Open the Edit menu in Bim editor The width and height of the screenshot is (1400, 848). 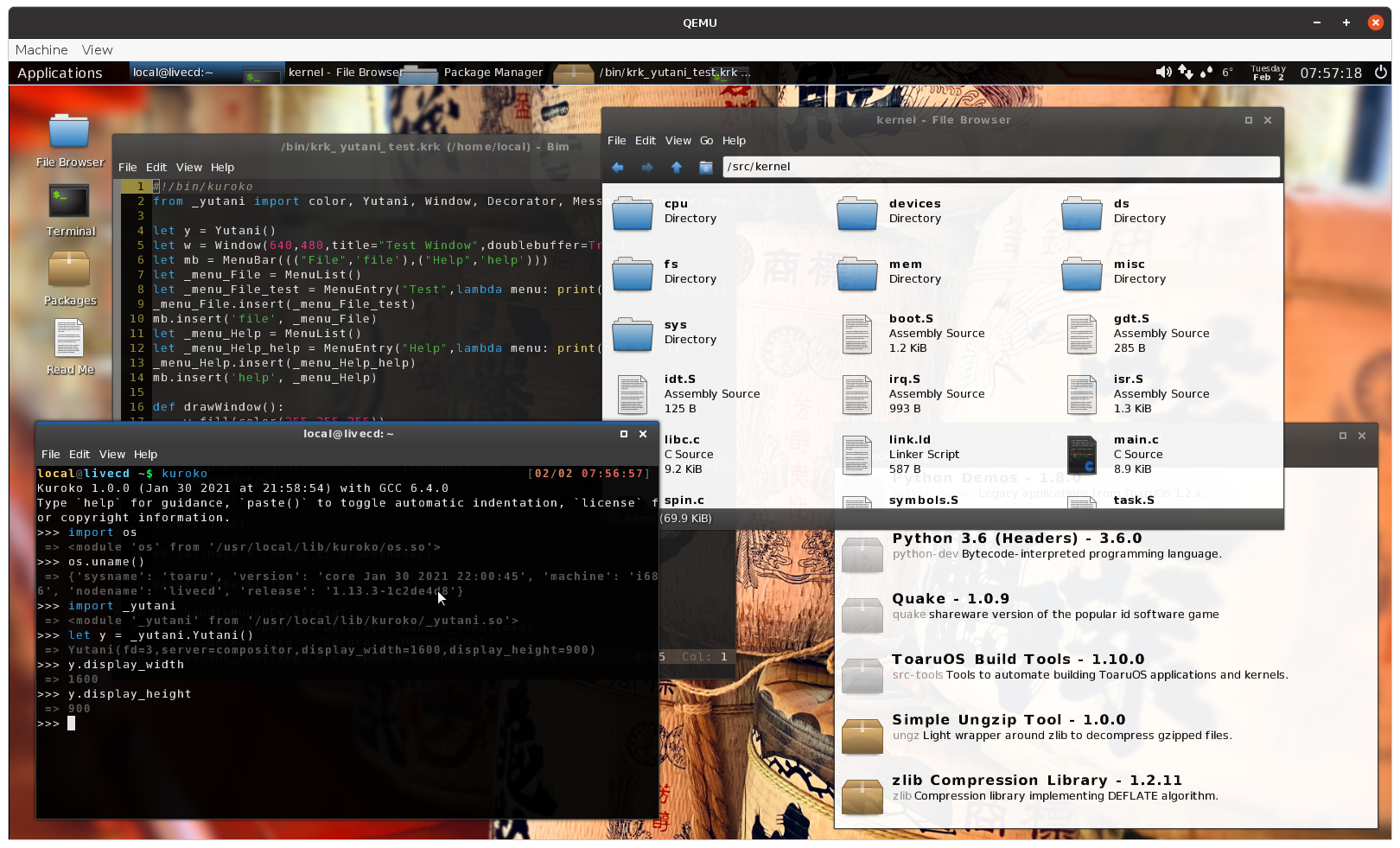(156, 167)
